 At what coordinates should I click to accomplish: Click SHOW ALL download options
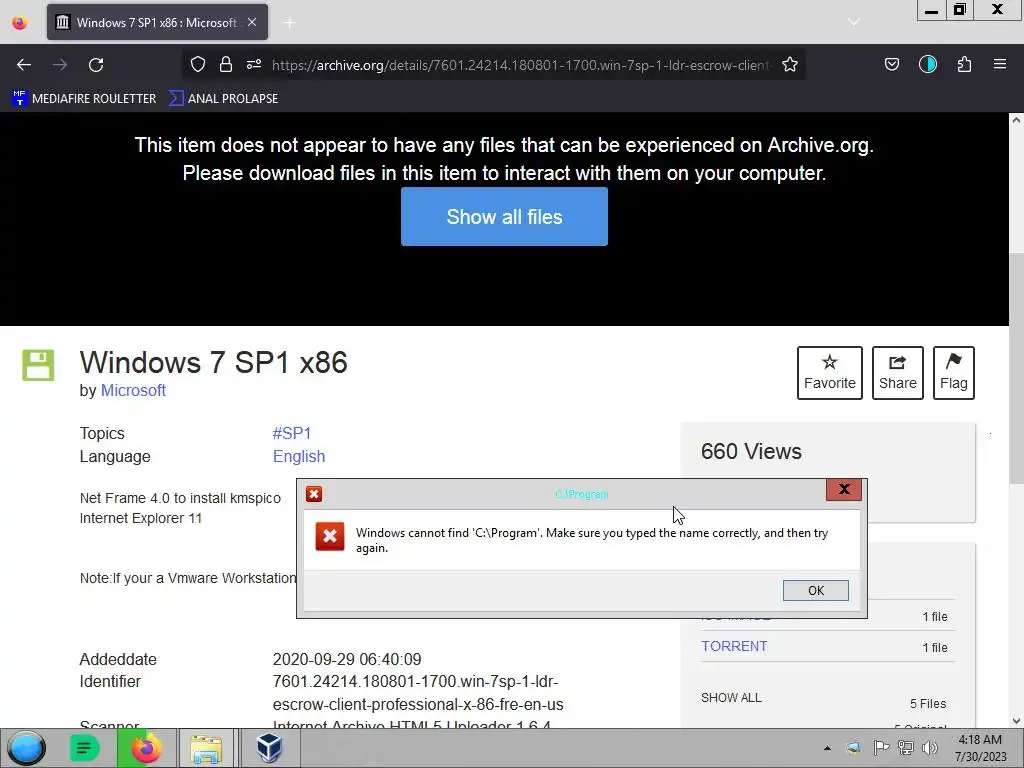tap(731, 698)
